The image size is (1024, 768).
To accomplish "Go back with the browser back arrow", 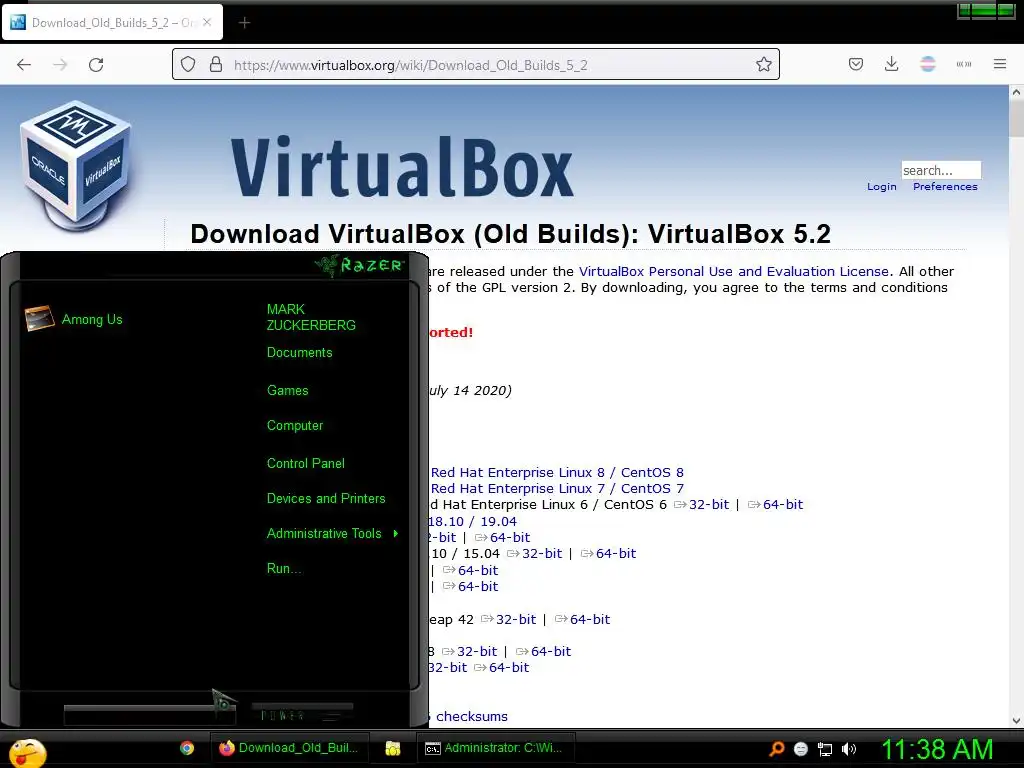I will 24,65.
